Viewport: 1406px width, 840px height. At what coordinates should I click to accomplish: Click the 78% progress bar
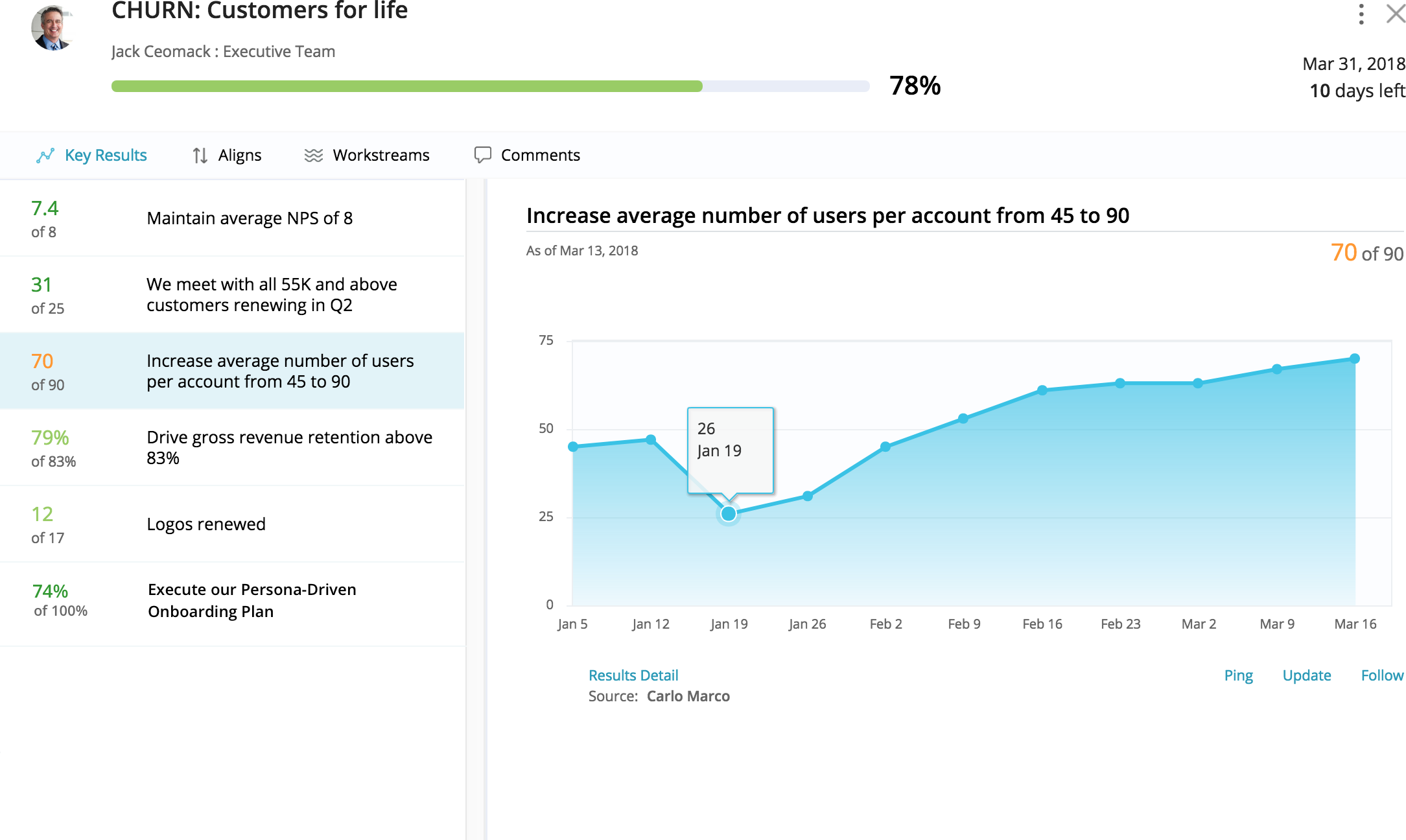tap(489, 85)
